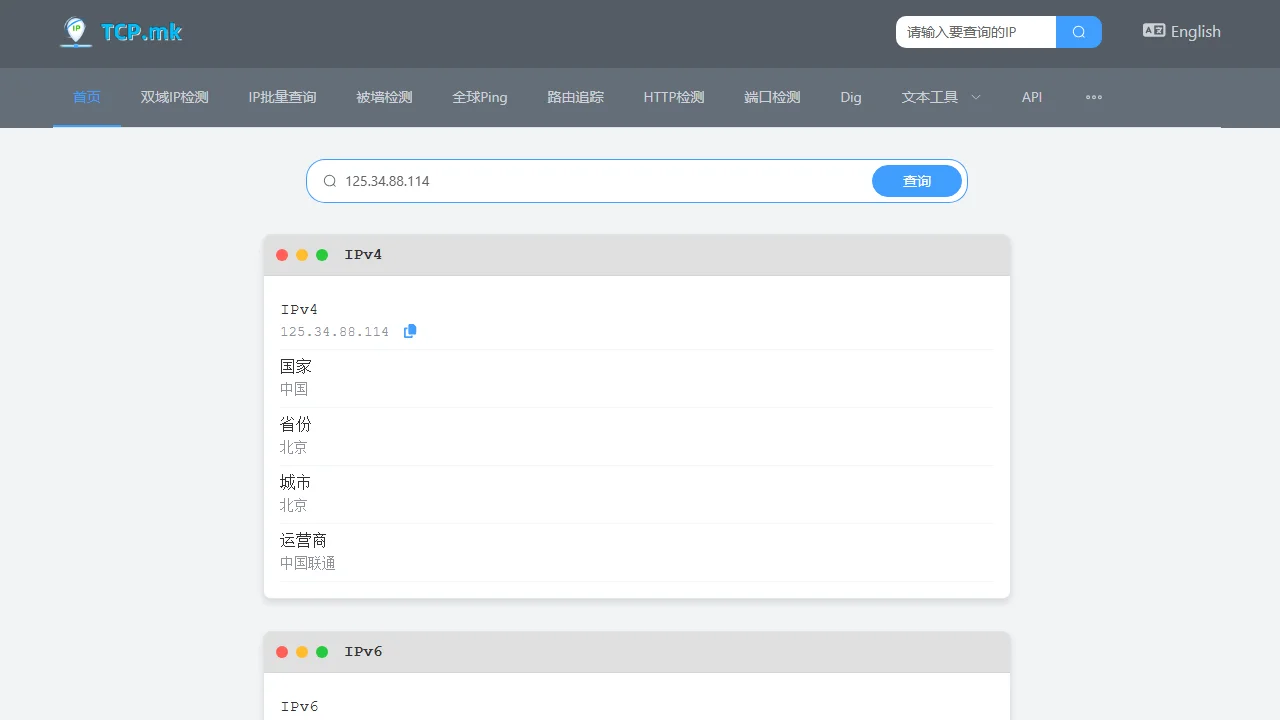Open the API page link

coord(1032,97)
